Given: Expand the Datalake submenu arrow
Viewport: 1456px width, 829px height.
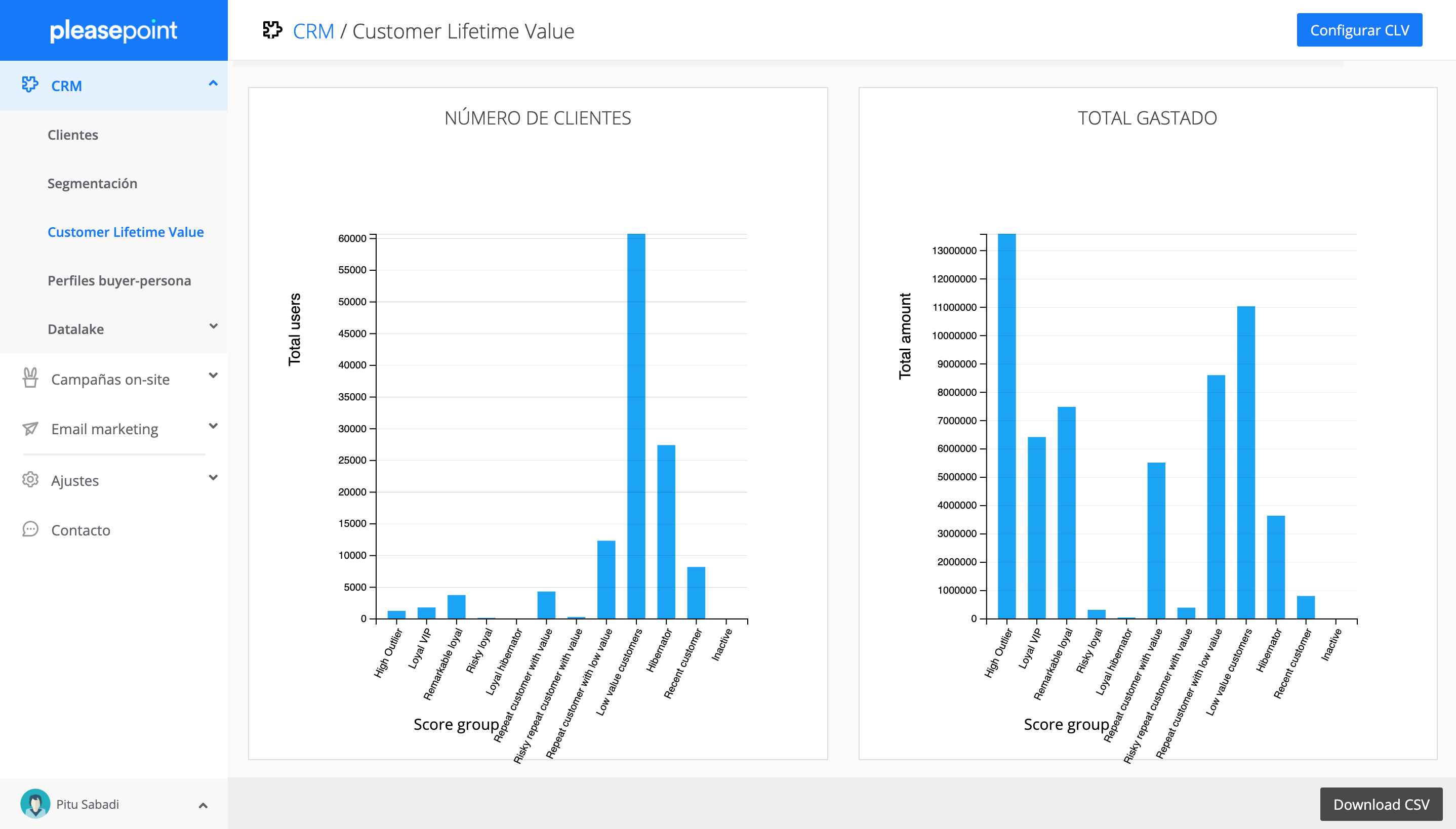Looking at the screenshot, I should tap(213, 326).
